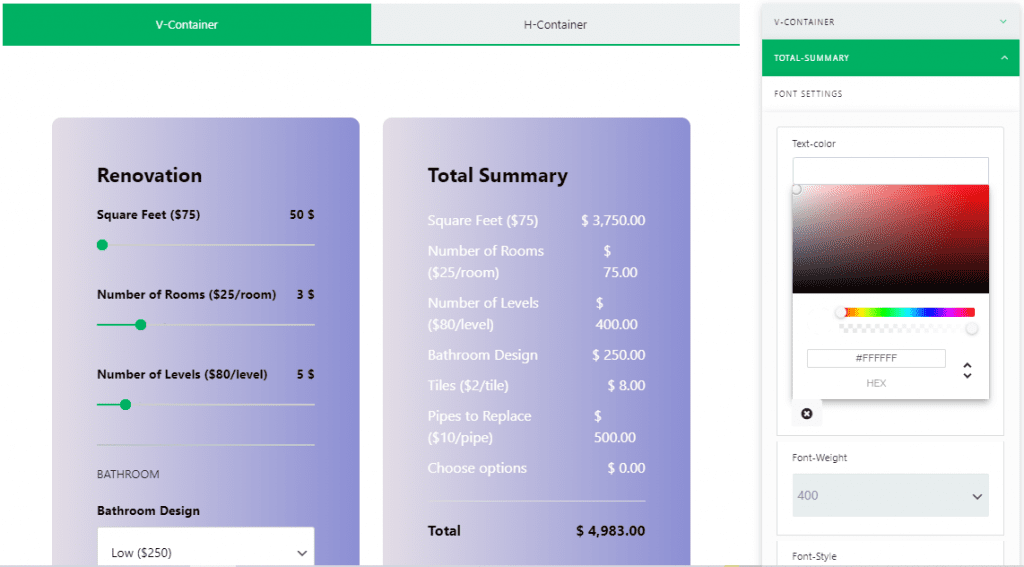1024x567 pixels.
Task: Click the Total amount $ 4,983.00
Action: click(x=610, y=531)
